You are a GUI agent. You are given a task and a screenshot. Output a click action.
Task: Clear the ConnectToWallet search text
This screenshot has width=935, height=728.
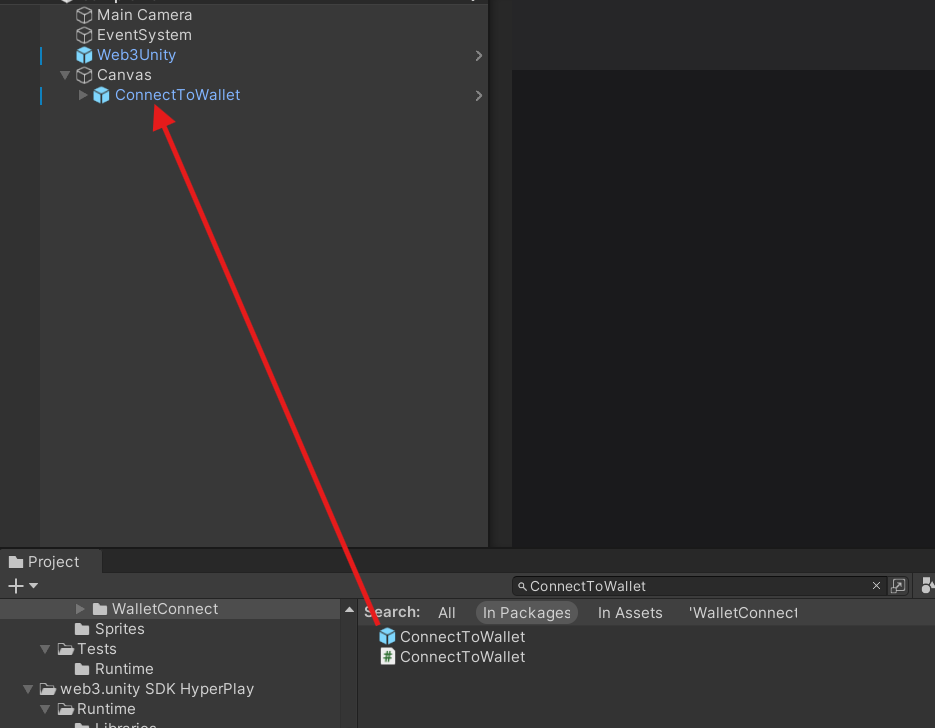click(x=876, y=586)
